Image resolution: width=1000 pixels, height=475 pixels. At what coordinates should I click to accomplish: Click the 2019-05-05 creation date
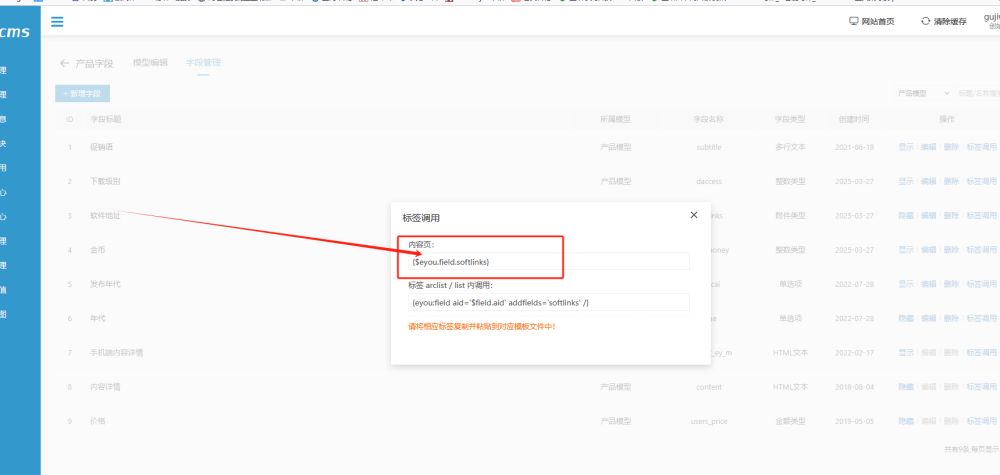pos(854,421)
